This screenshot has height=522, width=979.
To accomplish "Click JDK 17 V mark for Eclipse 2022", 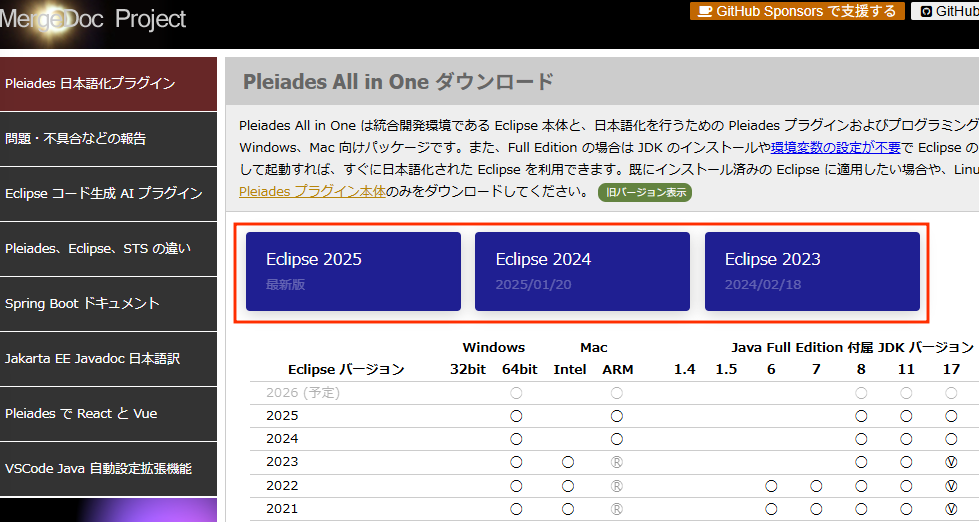I will coord(951,486).
